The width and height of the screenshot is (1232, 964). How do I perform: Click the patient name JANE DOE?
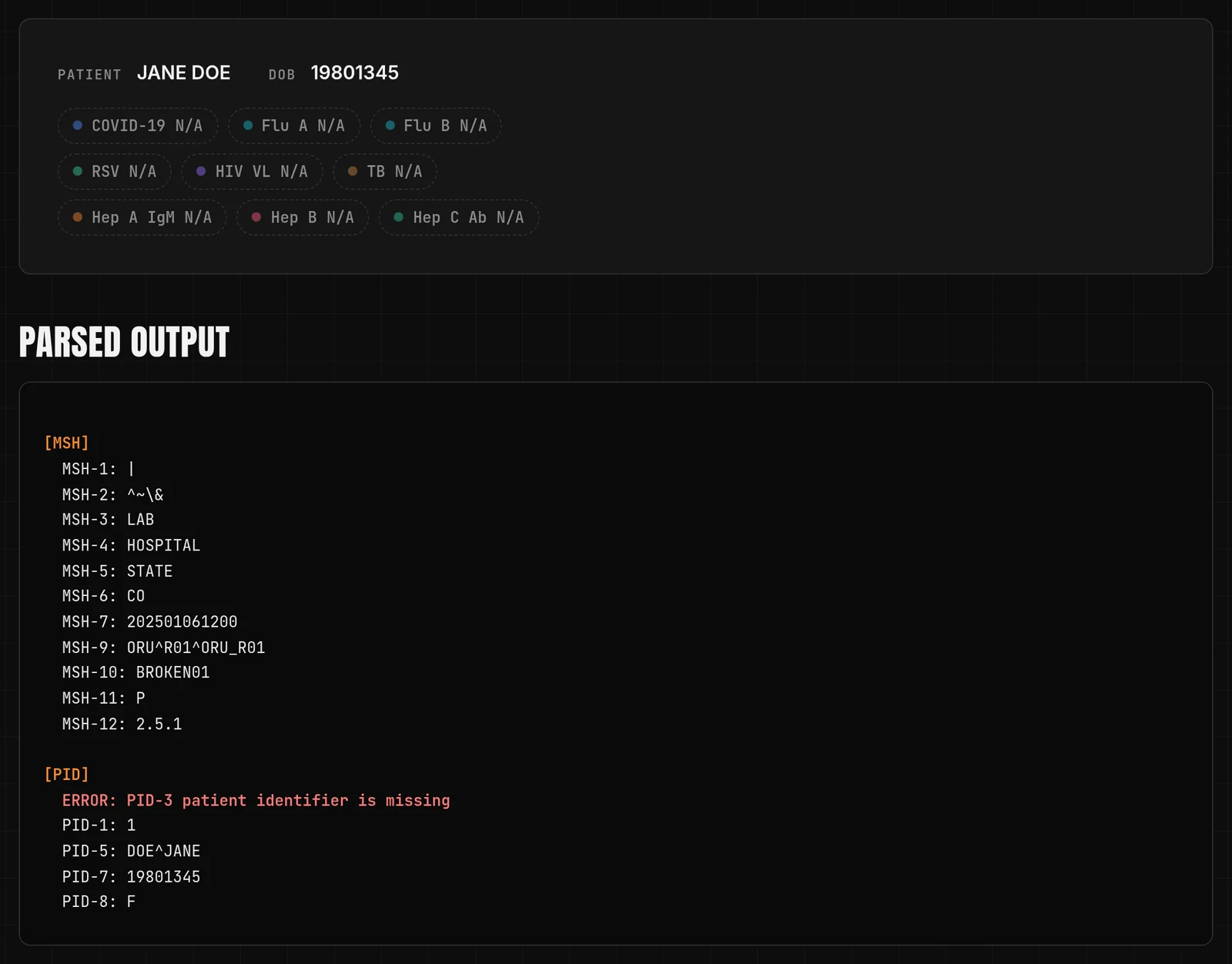tap(184, 73)
